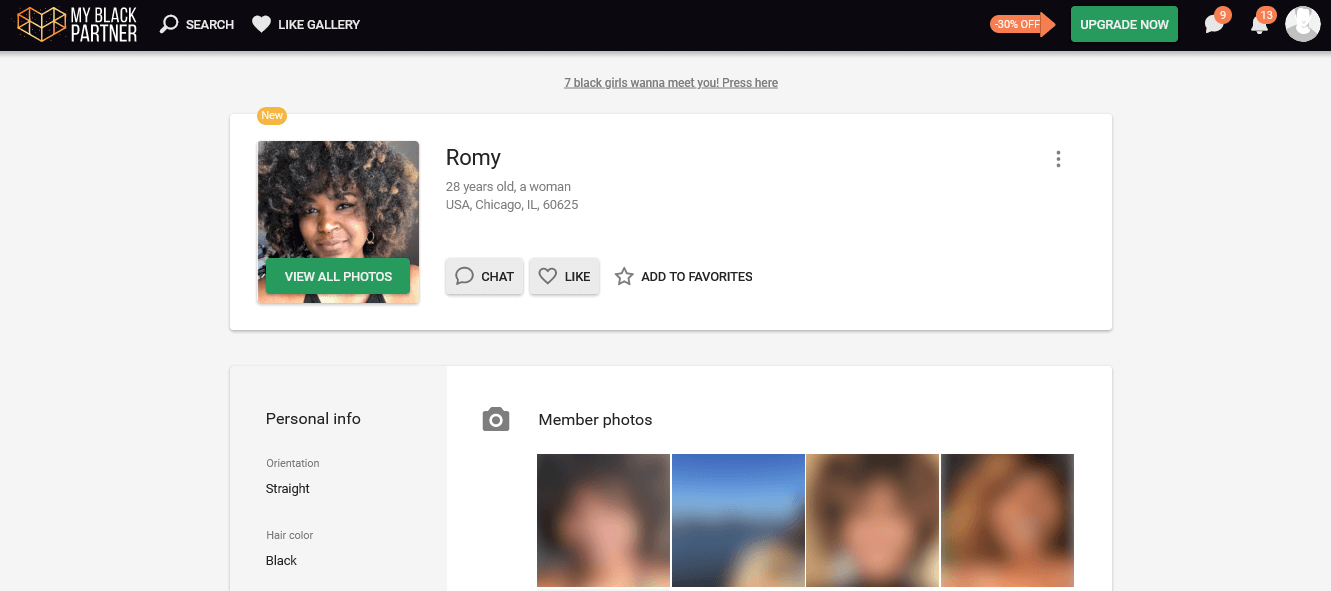Start a chat with Romy

[484, 276]
